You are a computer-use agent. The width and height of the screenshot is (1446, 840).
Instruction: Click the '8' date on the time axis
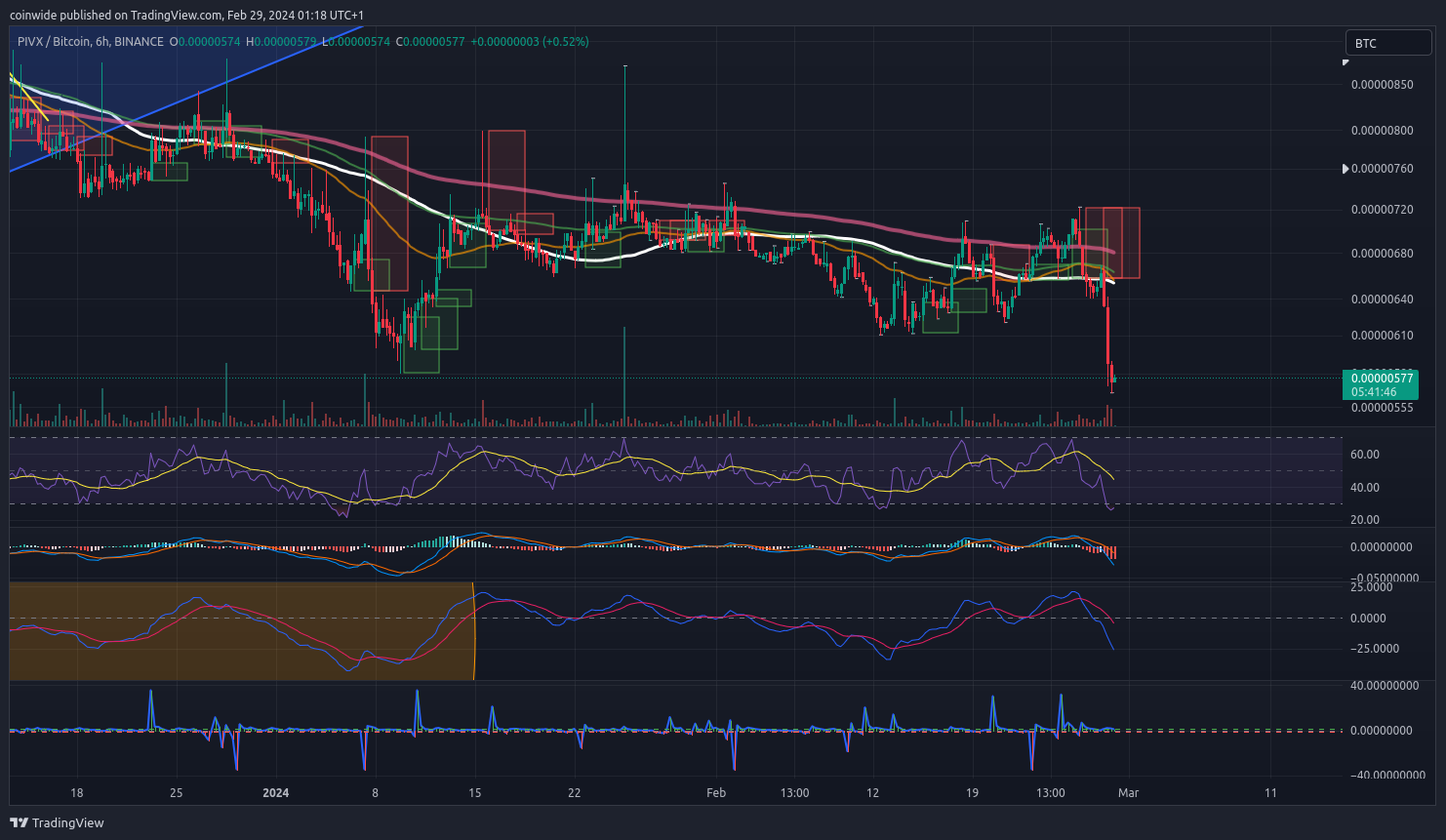(375, 793)
